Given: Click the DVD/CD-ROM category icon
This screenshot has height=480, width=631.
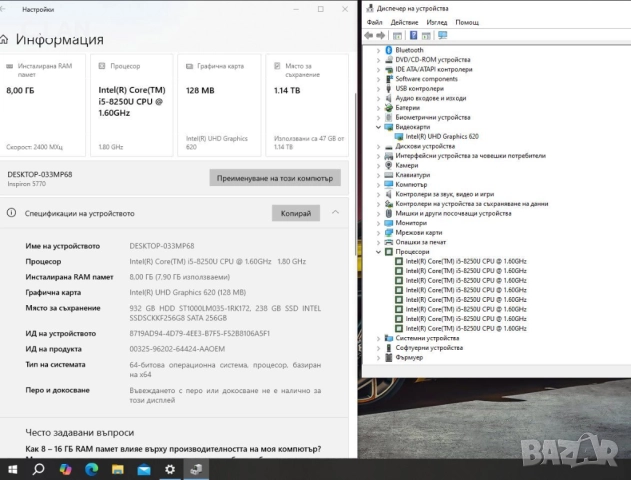Looking at the screenshot, I should tap(389, 60).
